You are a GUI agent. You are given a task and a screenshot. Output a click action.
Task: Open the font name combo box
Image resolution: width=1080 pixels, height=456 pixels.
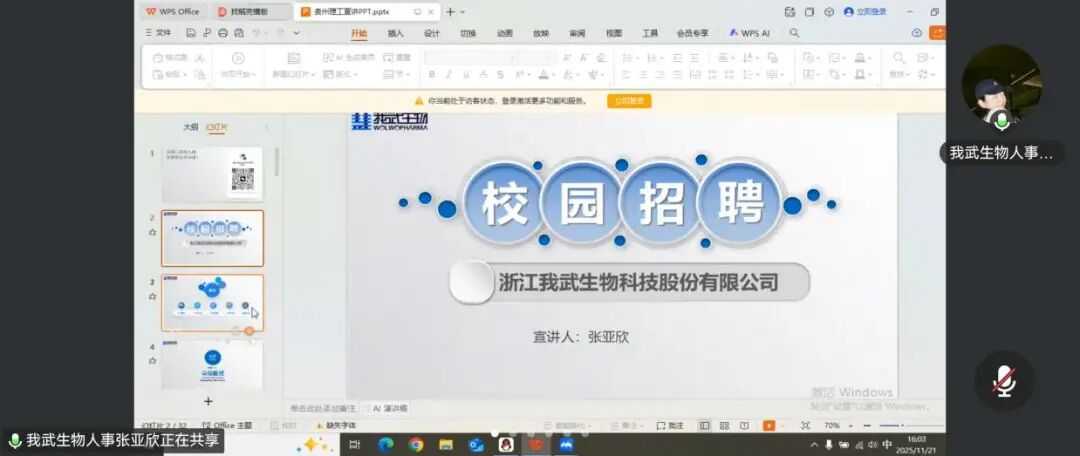pyautogui.click(x=469, y=58)
